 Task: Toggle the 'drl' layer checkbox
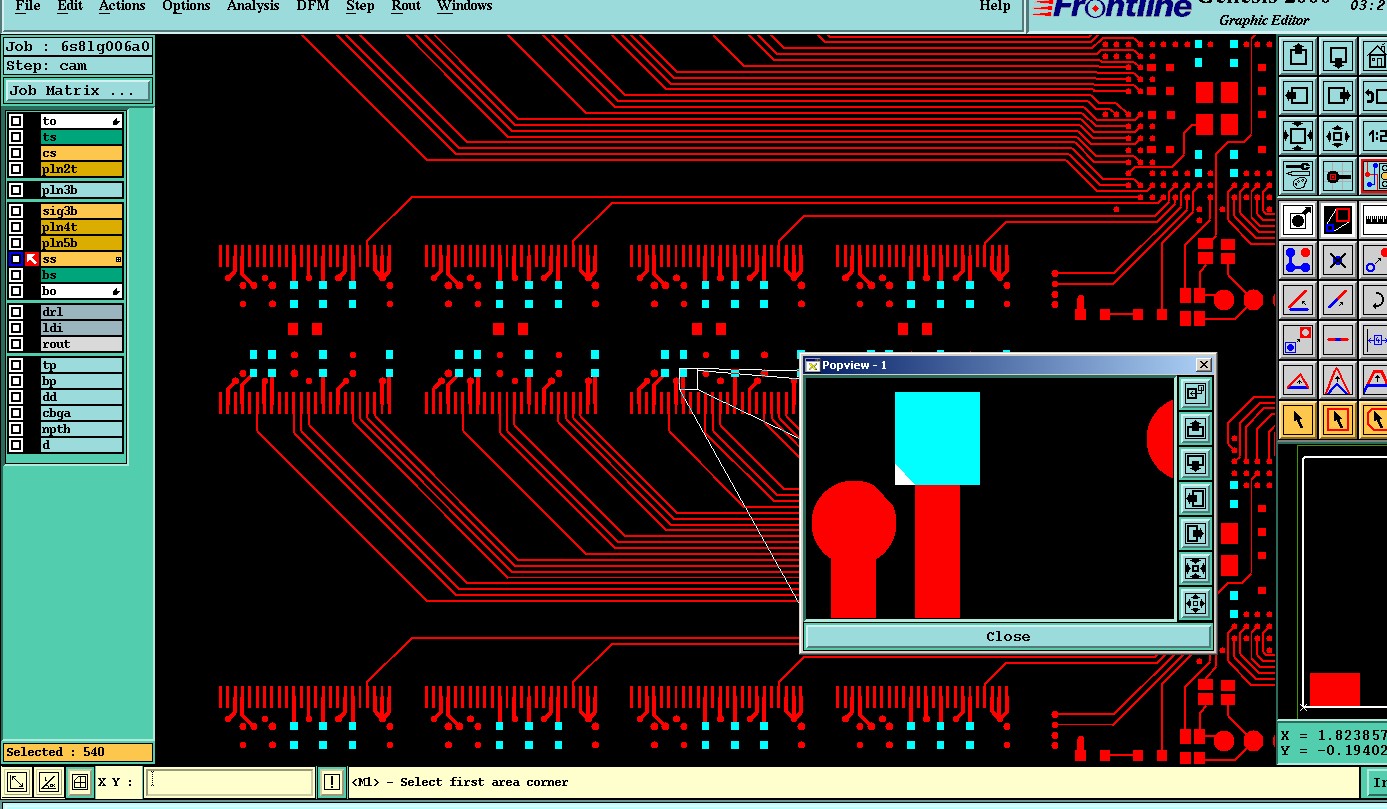[16, 312]
